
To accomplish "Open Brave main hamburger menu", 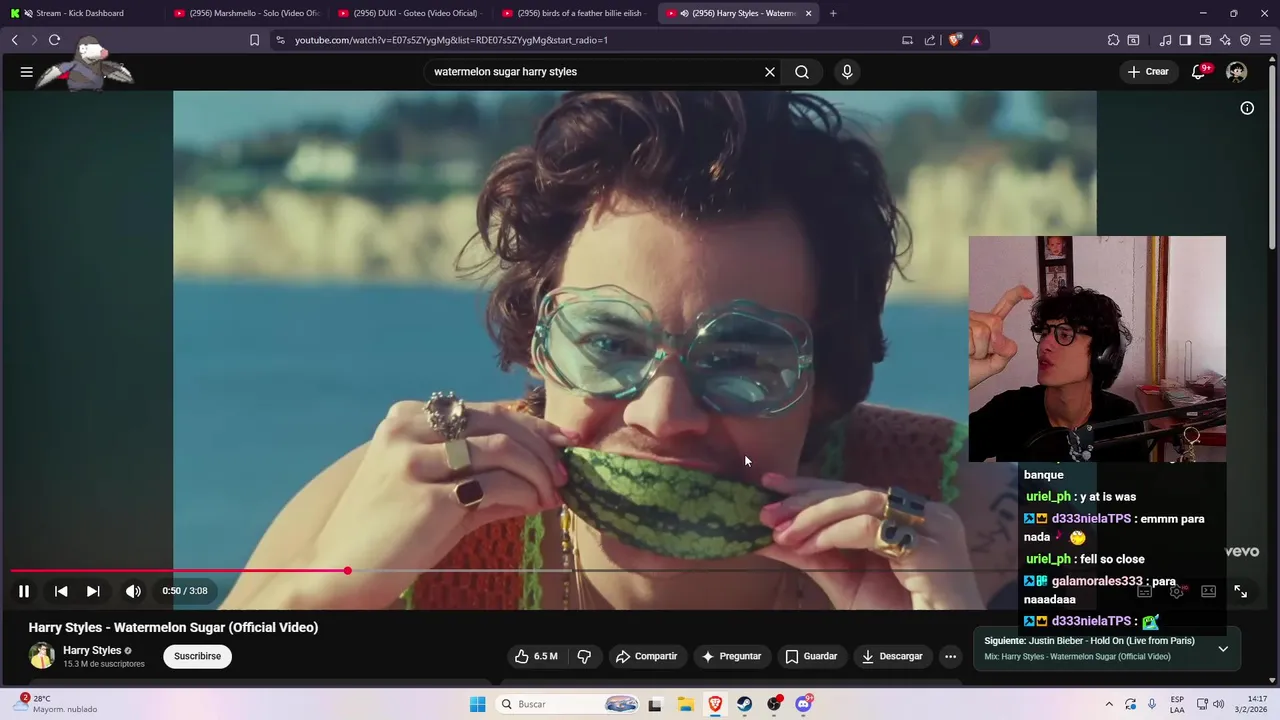I will 1265,40.
